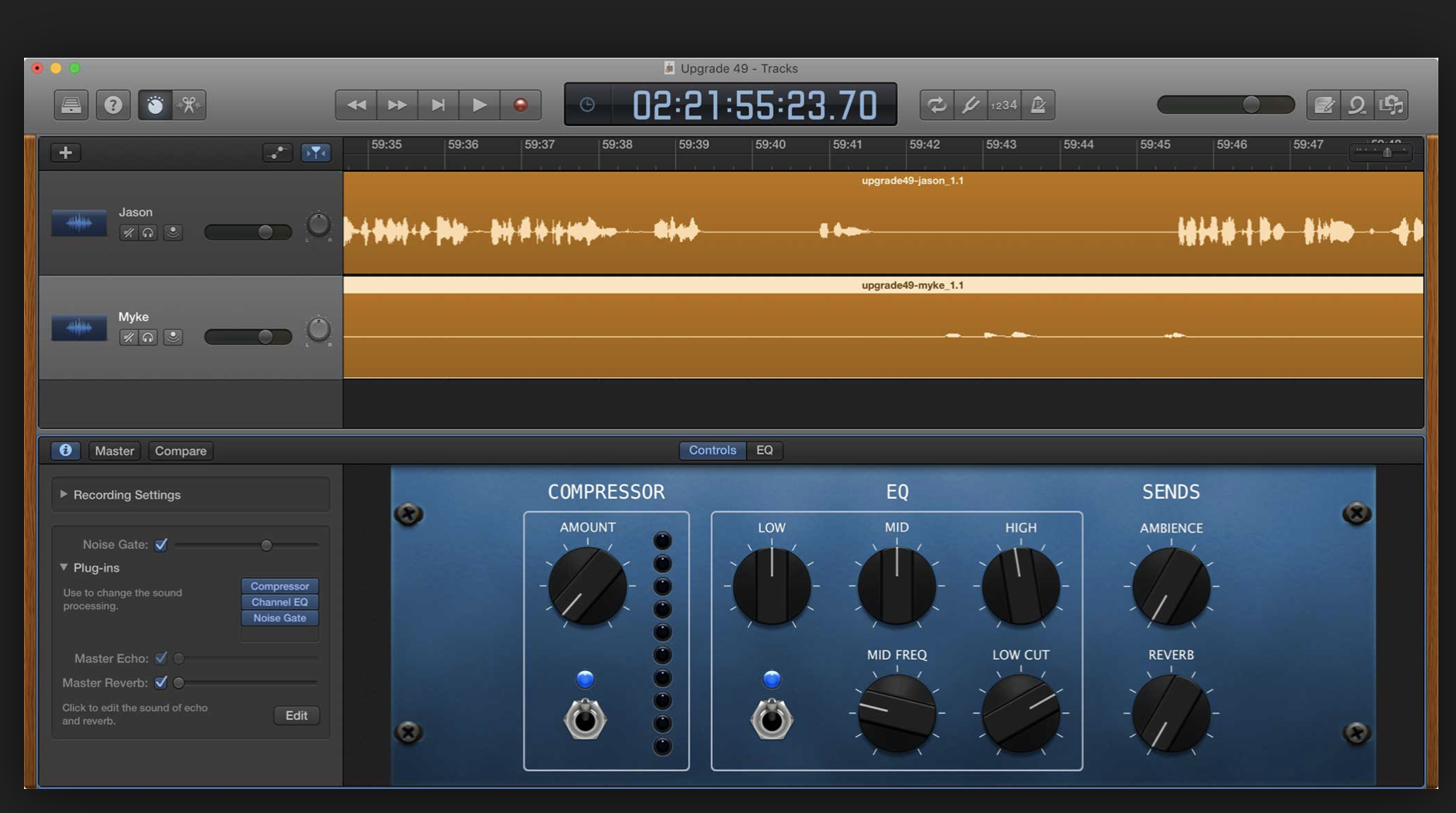Uncheck the Master Reverb checkbox
The width and height of the screenshot is (1456, 813).
[x=161, y=682]
